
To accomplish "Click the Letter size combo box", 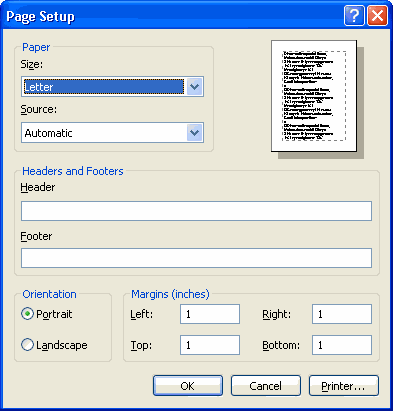I will (x=112, y=87).
